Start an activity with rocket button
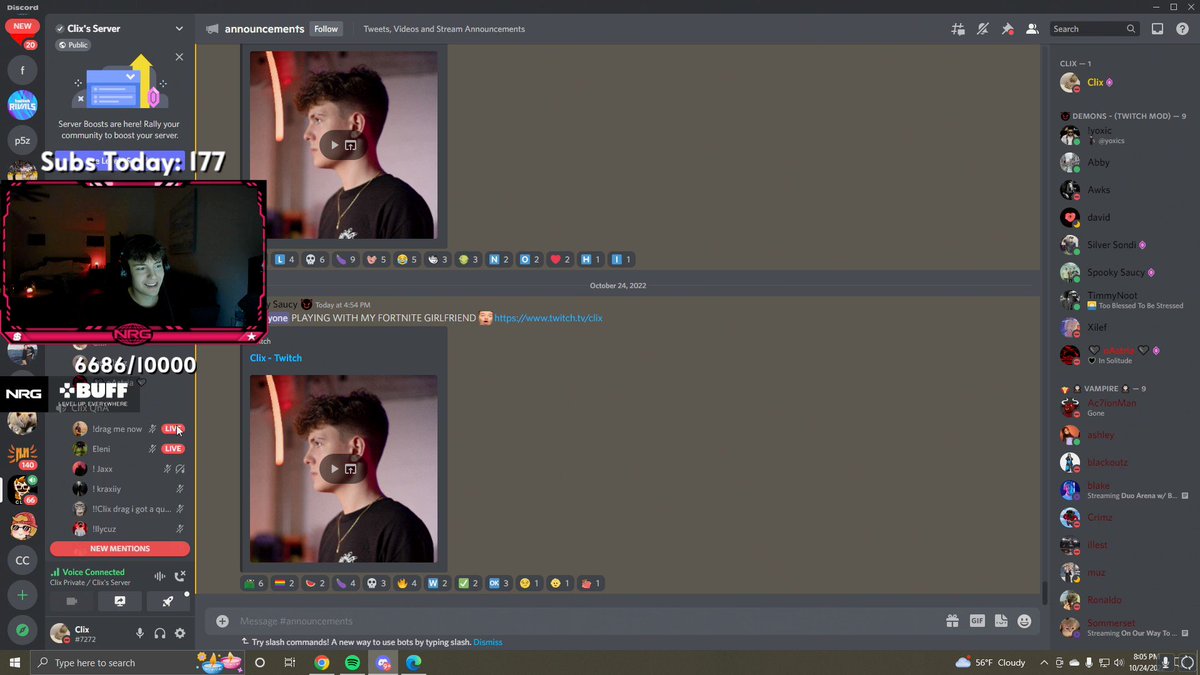The width and height of the screenshot is (1200, 675). (168, 601)
